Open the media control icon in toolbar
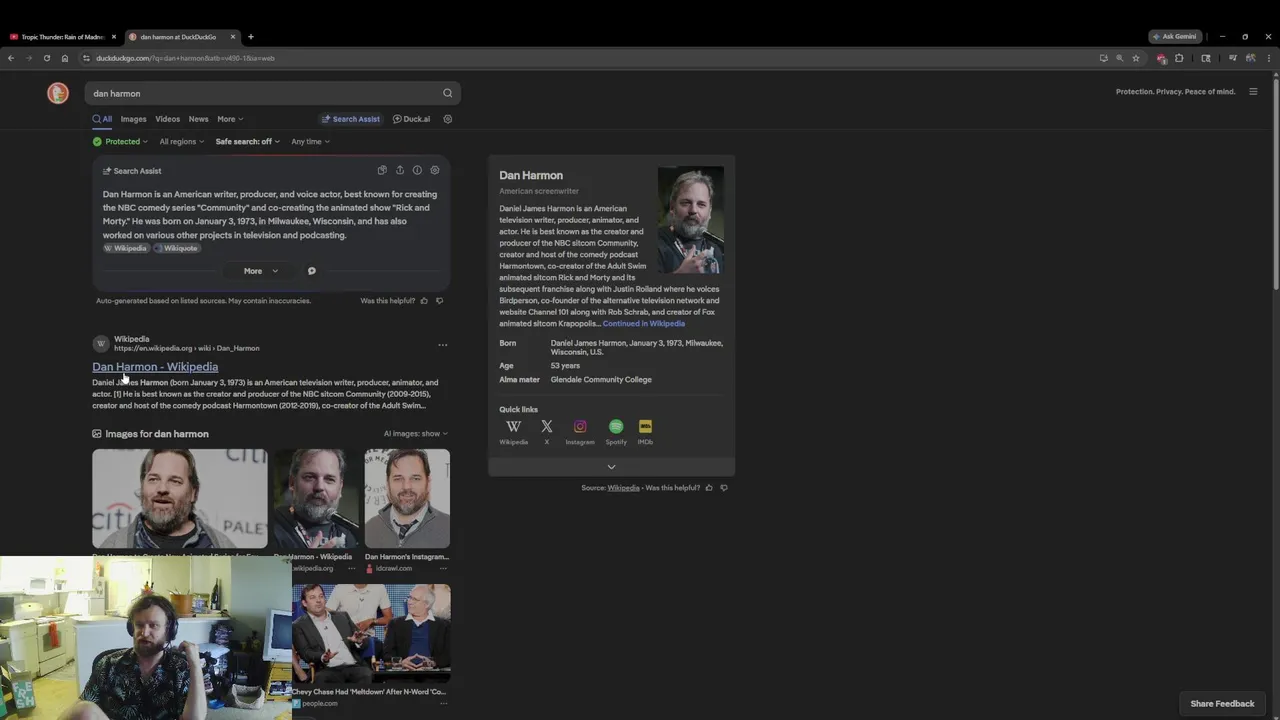Screen dimensions: 1280x720 point(1232,58)
